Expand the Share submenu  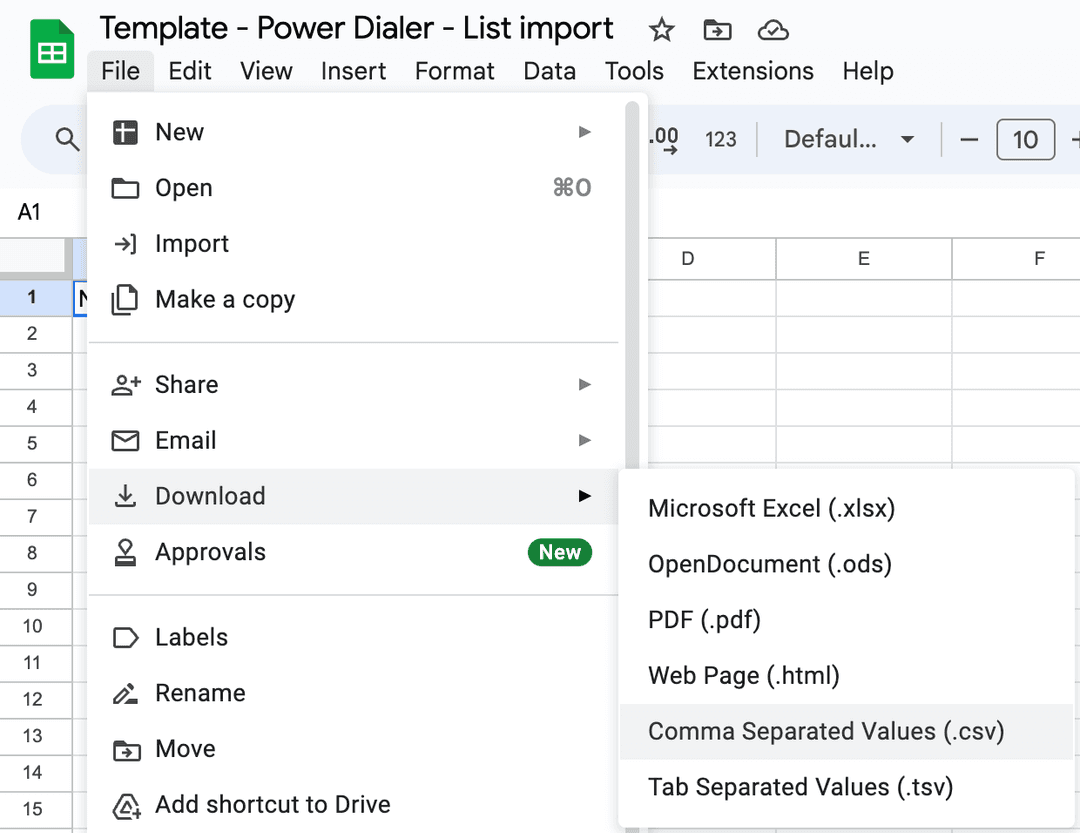pos(585,385)
